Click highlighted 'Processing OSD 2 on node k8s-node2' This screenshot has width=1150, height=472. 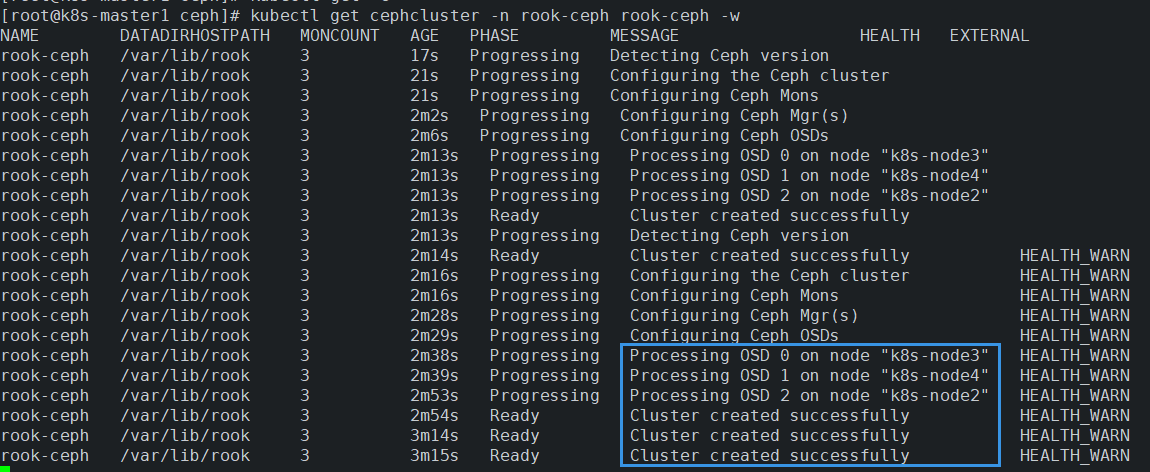click(x=809, y=396)
